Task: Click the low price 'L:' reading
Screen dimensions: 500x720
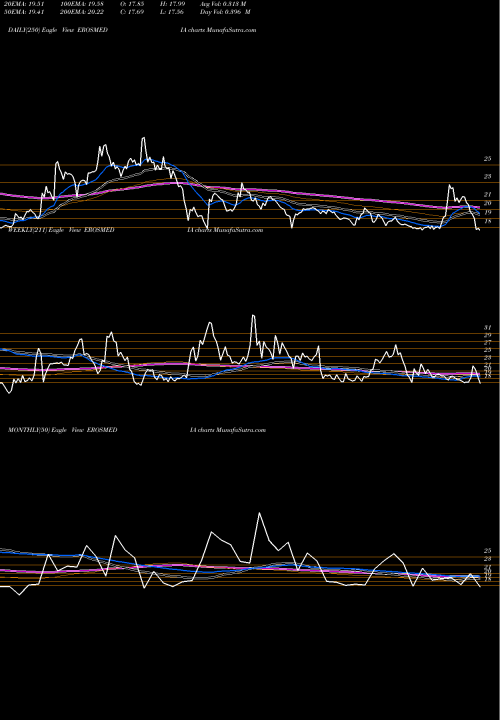Action: pos(172,12)
